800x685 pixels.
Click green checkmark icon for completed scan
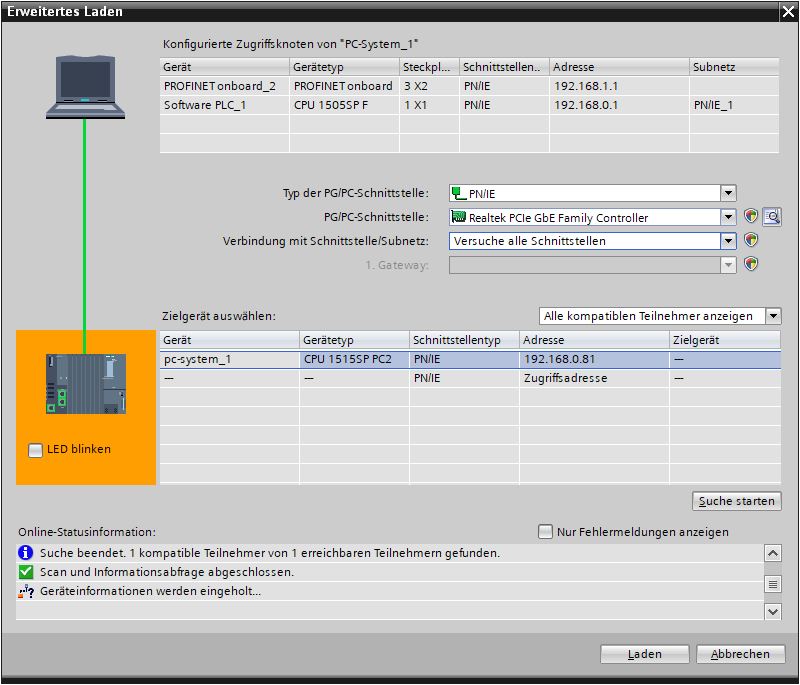click(26, 572)
